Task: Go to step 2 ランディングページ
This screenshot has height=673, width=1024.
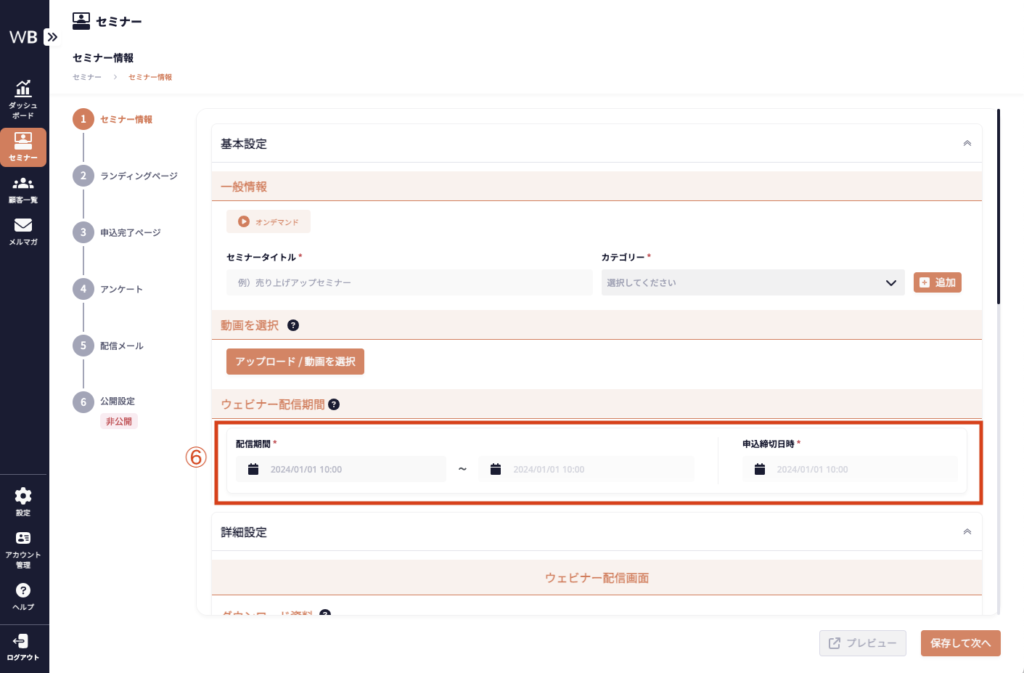Action: (138, 176)
